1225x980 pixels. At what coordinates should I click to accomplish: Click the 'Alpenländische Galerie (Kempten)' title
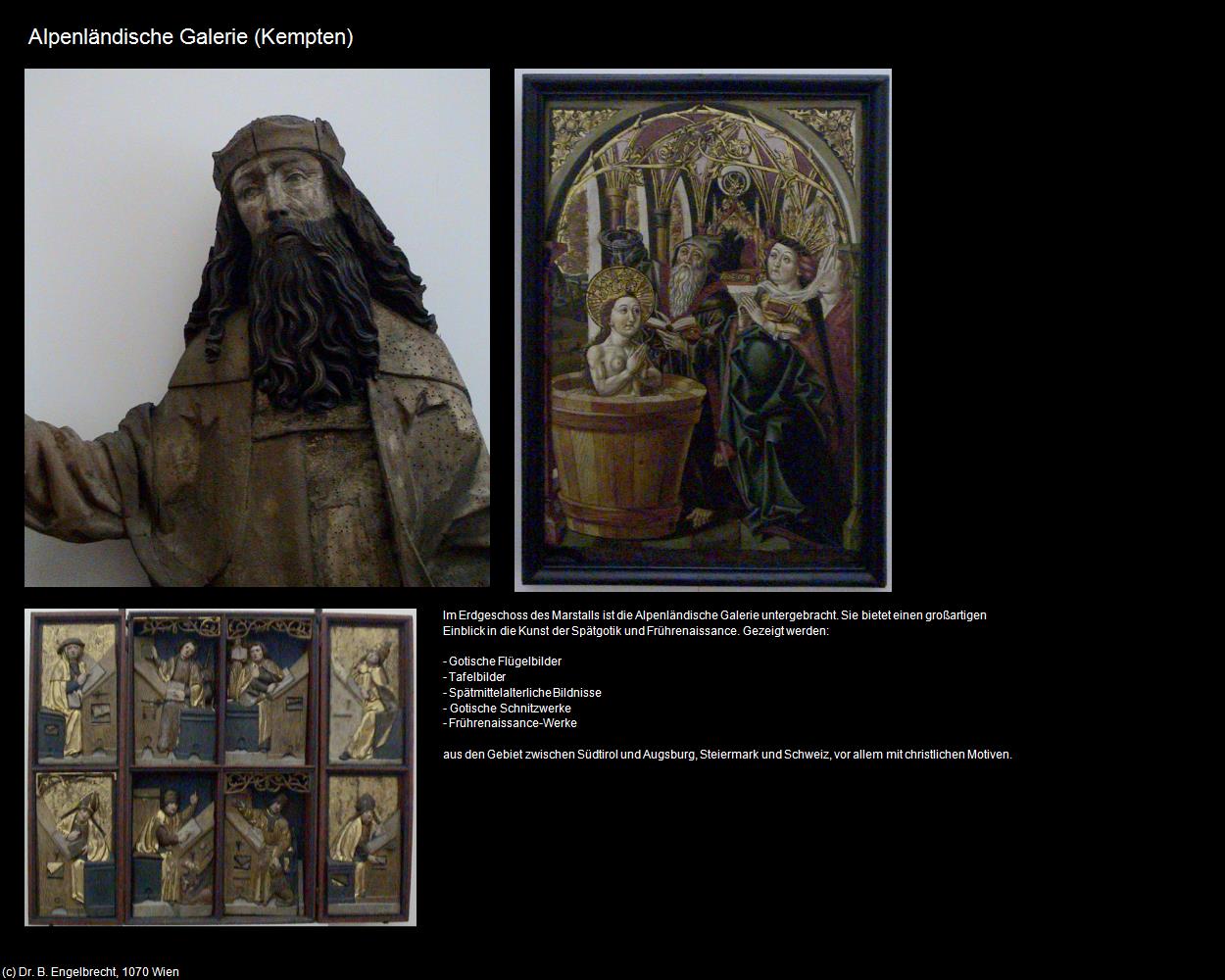click(x=191, y=37)
